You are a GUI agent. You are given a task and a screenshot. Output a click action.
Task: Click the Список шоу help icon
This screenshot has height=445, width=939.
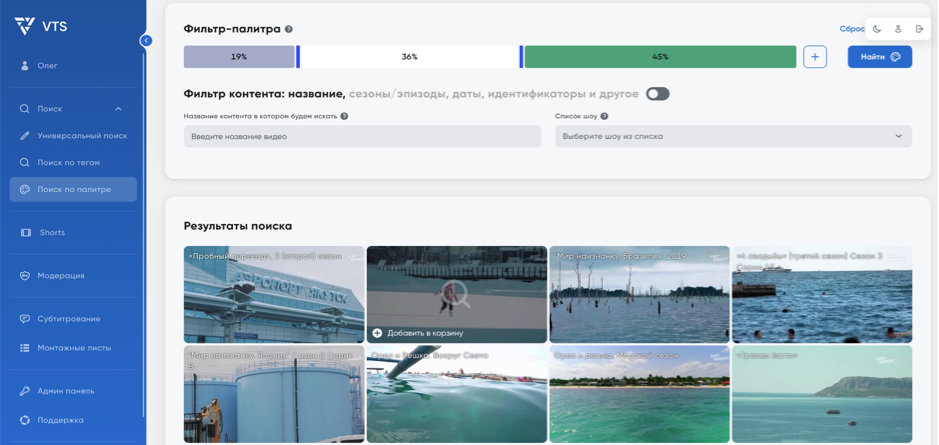pos(604,117)
